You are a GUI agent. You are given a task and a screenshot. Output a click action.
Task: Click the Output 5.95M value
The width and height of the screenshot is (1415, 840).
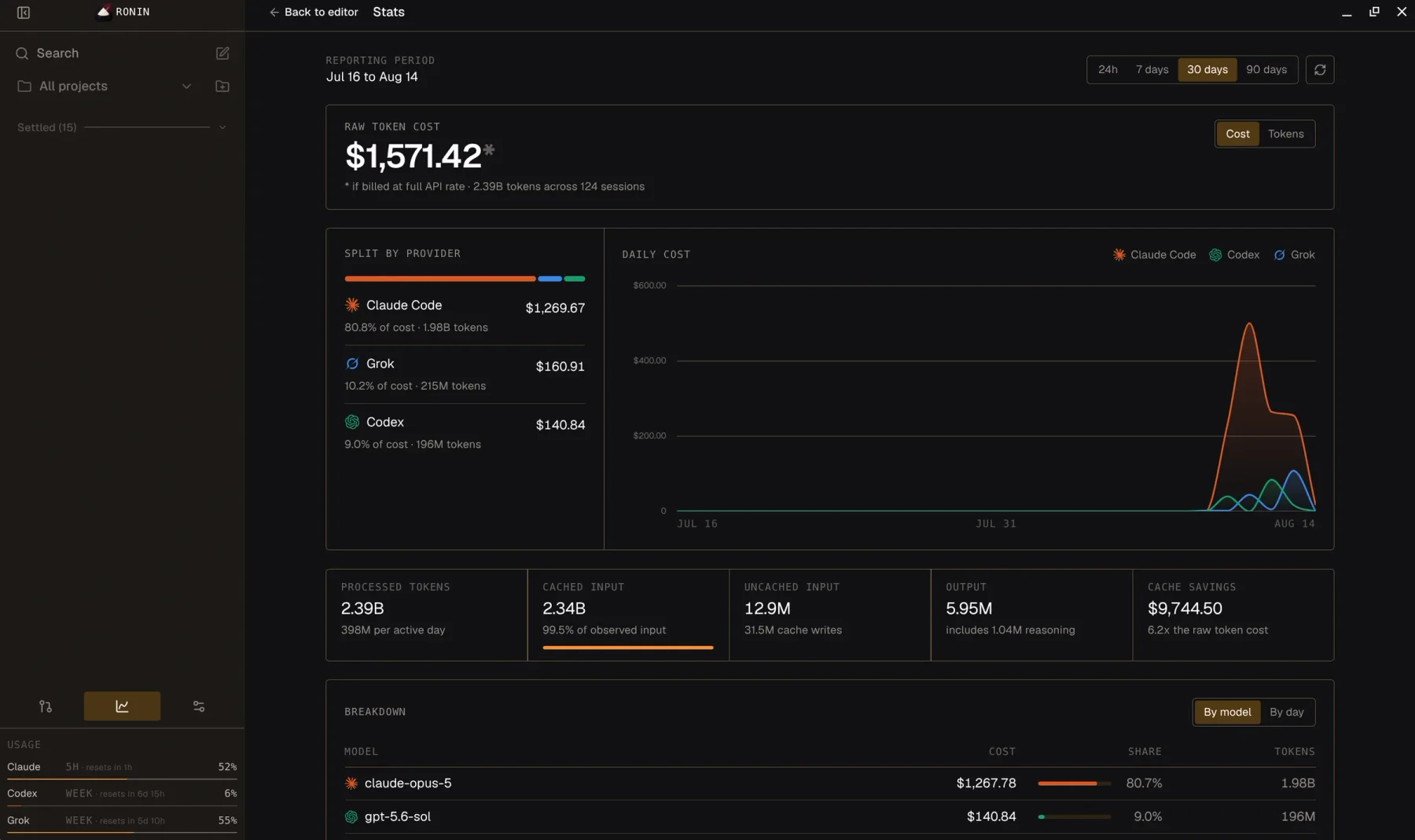[968, 609]
